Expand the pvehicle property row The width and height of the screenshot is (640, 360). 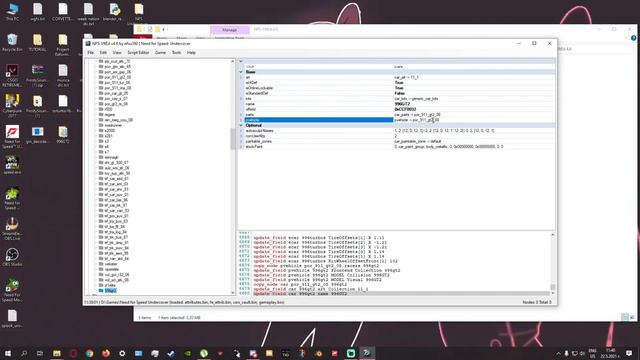pos(241,120)
